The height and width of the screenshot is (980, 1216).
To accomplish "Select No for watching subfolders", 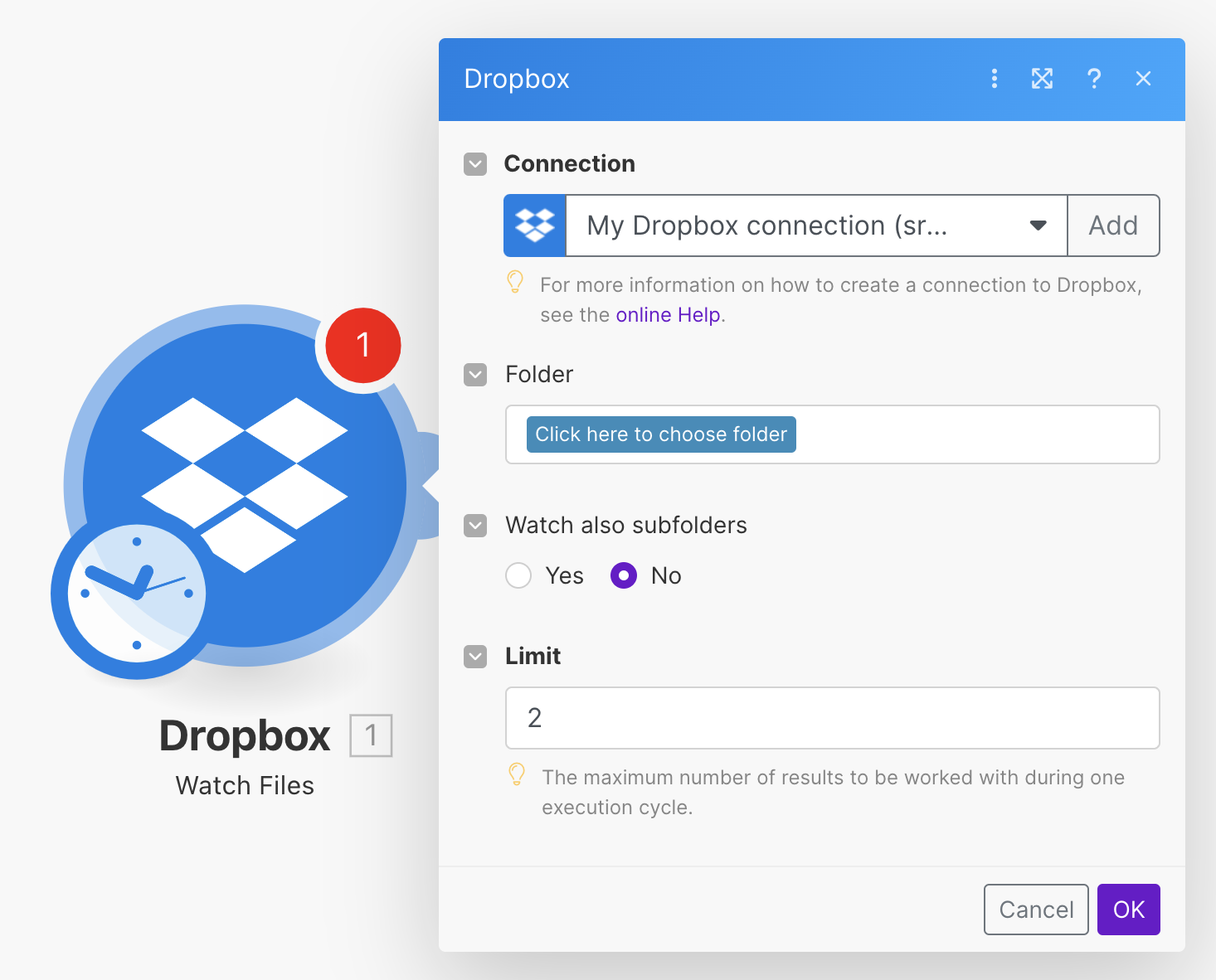I will pos(623,575).
